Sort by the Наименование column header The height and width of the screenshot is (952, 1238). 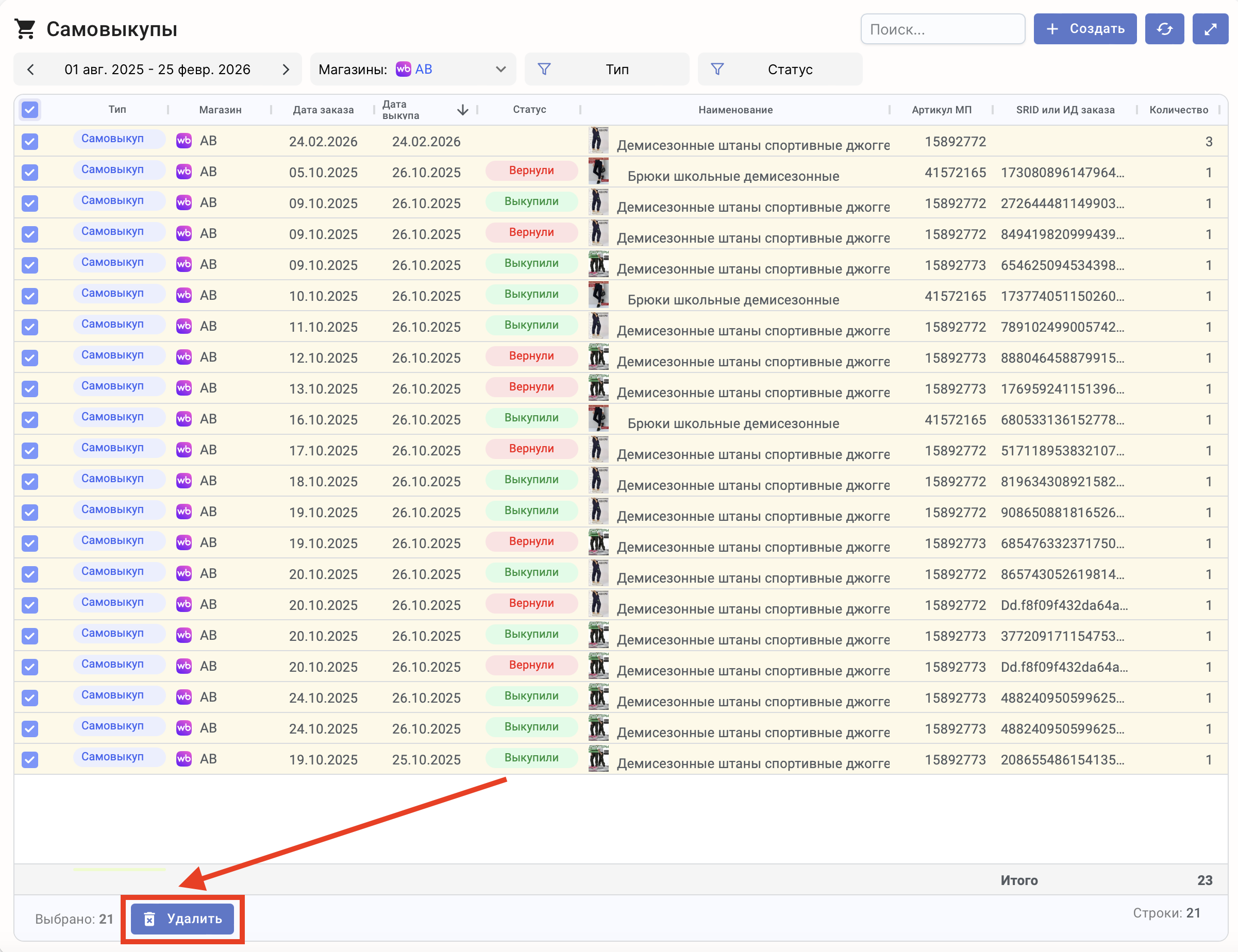735,110
